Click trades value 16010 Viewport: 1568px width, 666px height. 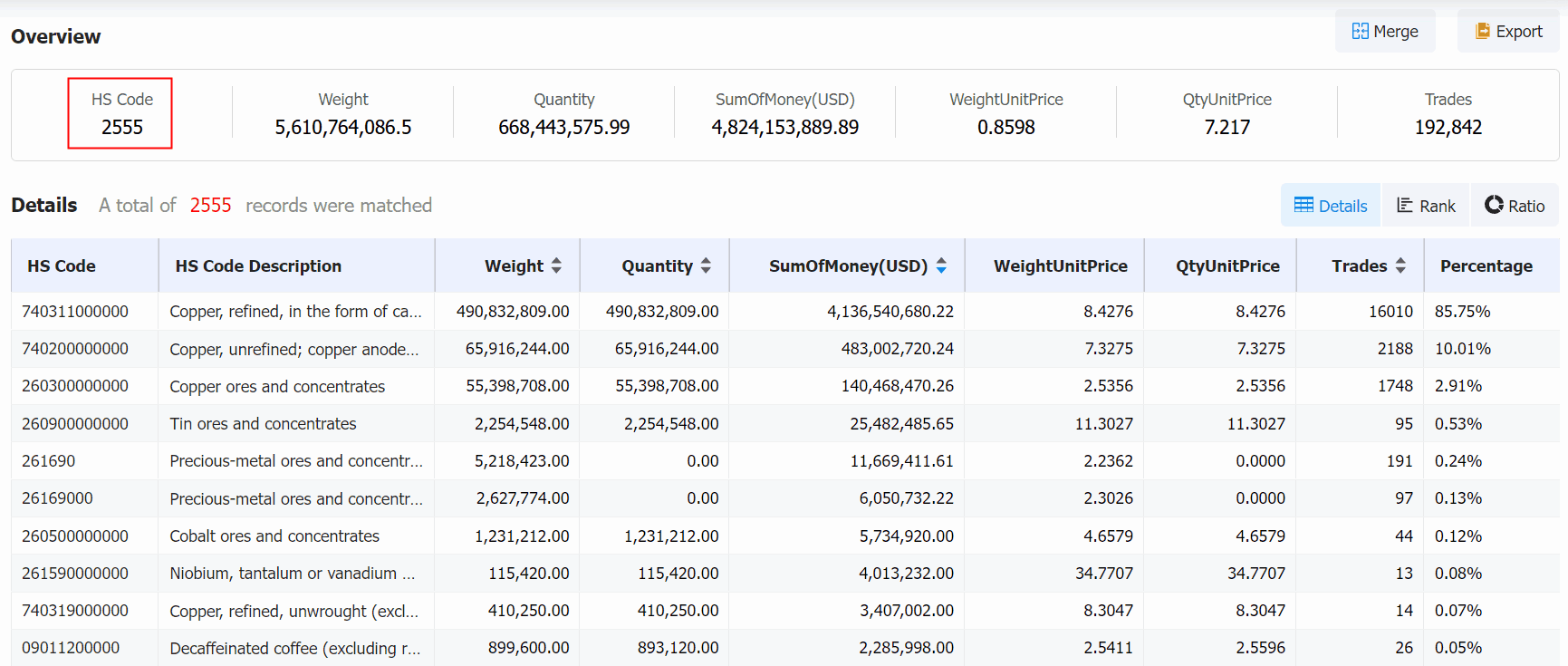1390,312
